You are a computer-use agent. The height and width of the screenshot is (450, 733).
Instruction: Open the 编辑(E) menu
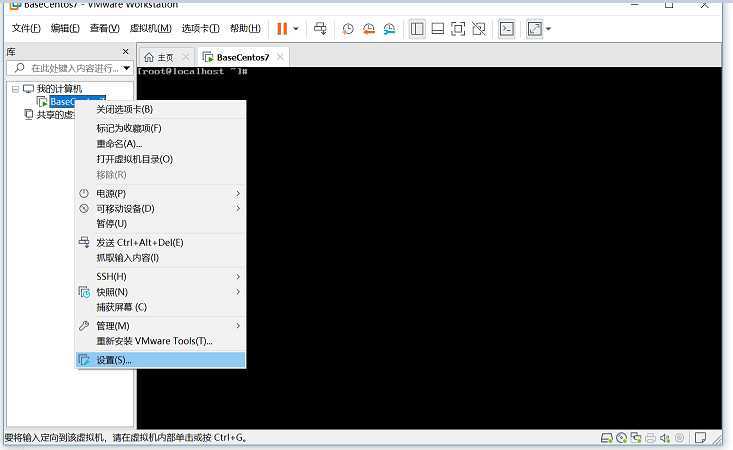pos(65,28)
